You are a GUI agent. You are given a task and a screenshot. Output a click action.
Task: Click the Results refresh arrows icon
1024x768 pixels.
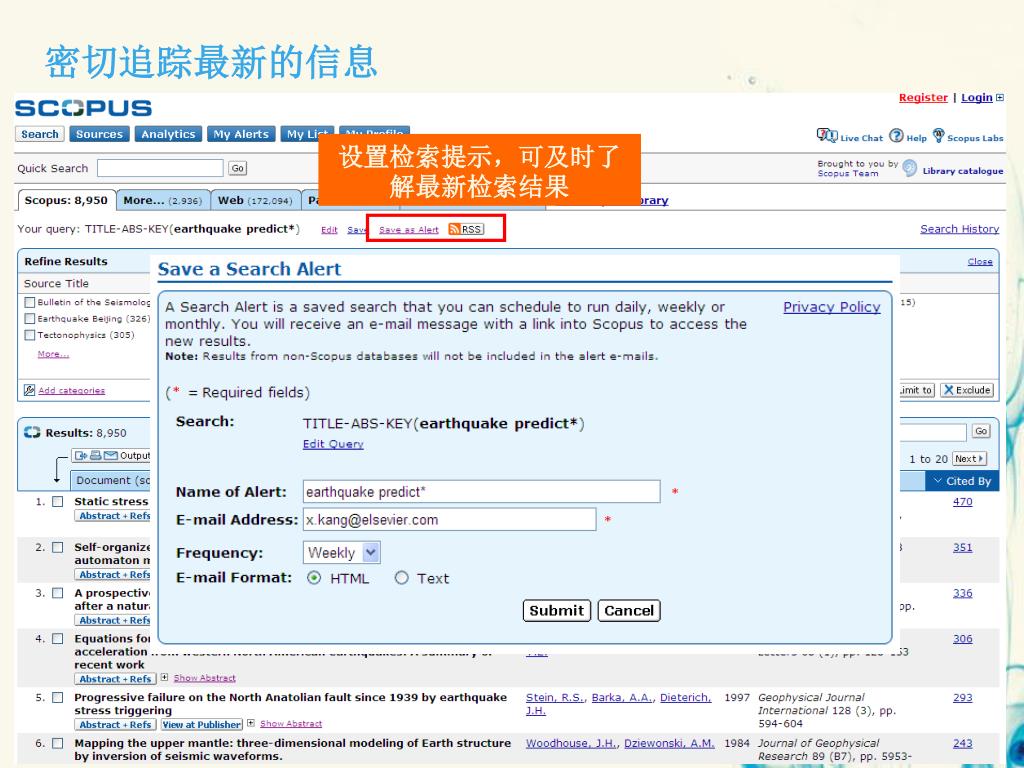(x=31, y=432)
